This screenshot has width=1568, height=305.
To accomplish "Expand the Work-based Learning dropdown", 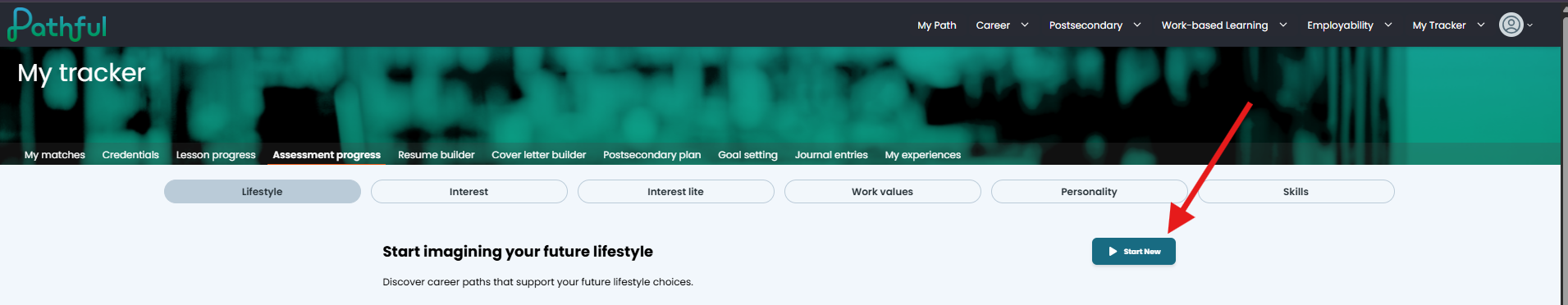I will click(1224, 25).
